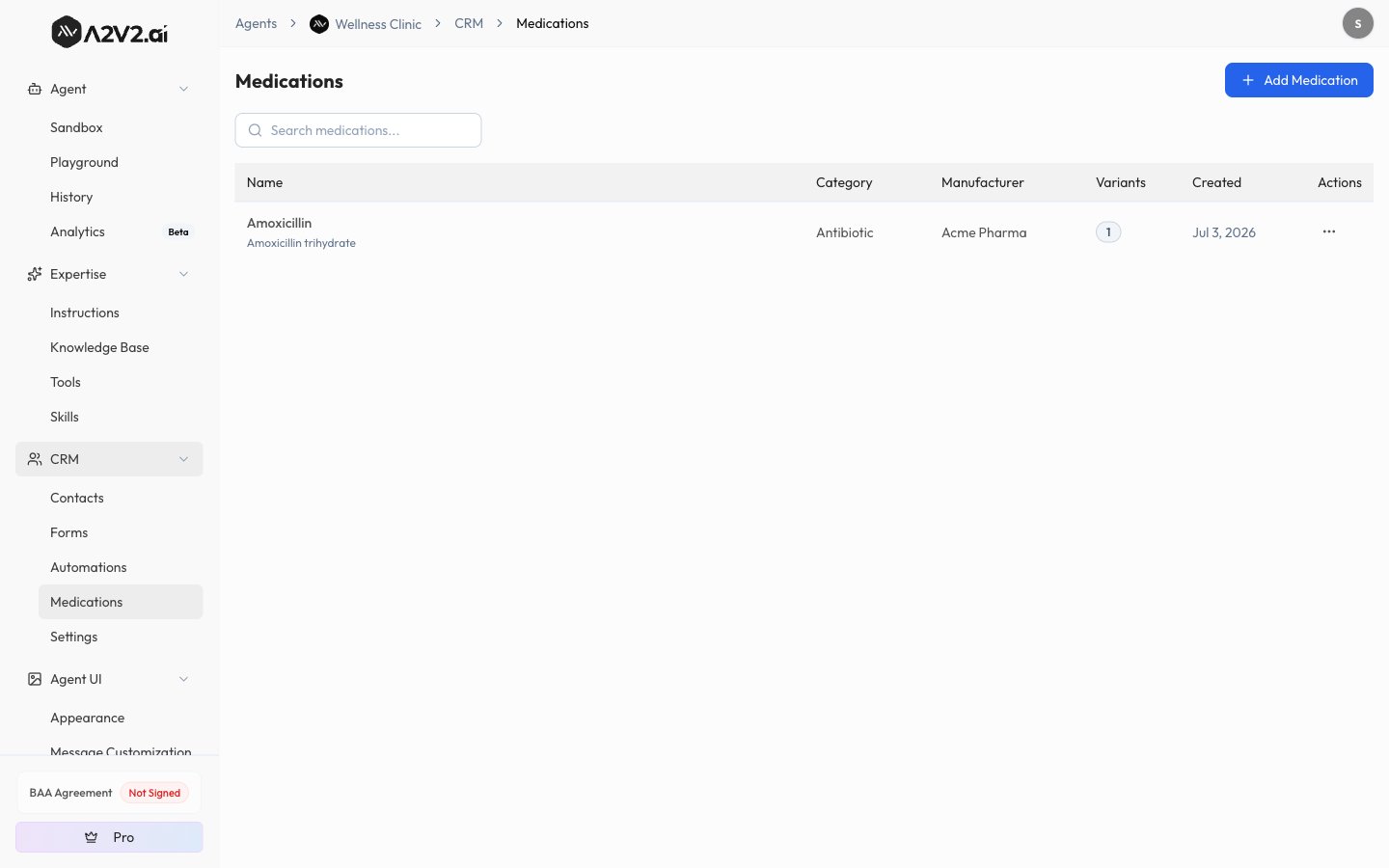Click the Agent robot icon in sidebar

click(35, 89)
